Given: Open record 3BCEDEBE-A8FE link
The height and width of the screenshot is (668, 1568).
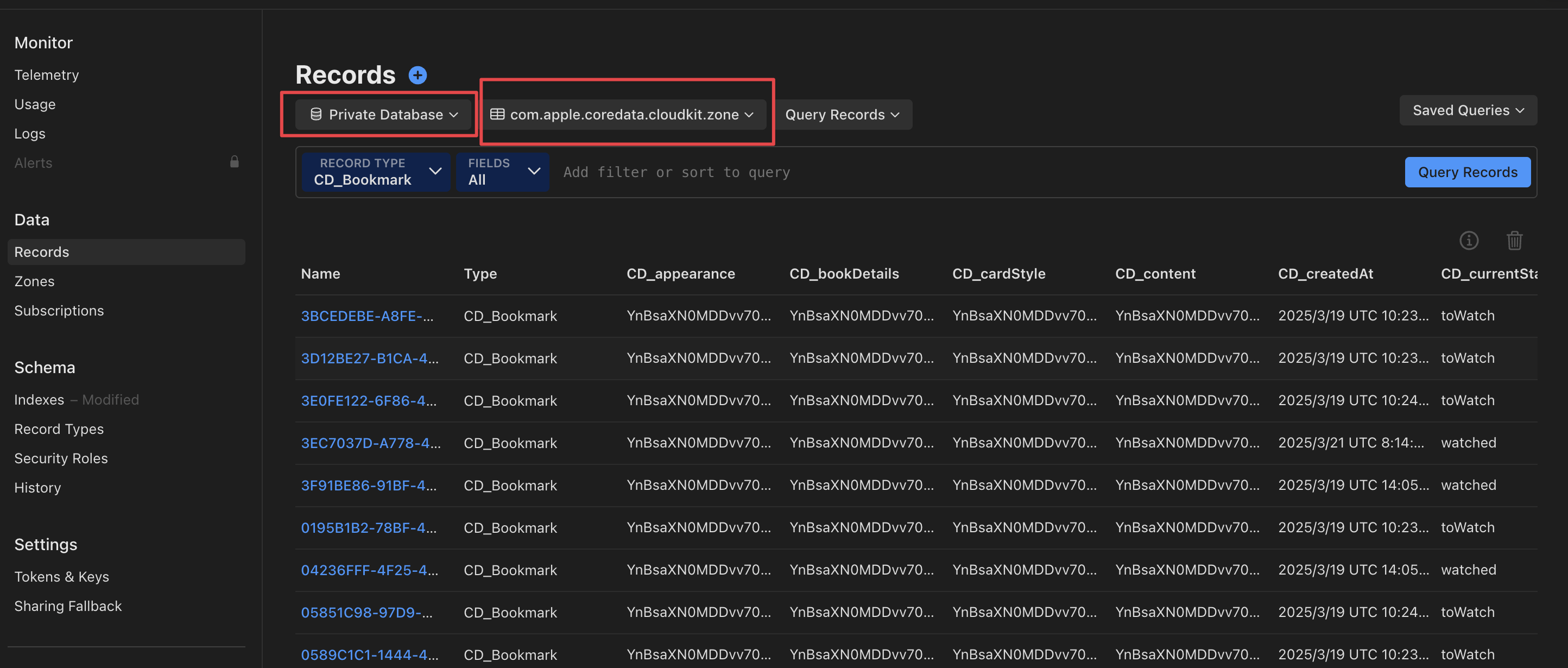Looking at the screenshot, I should point(367,316).
